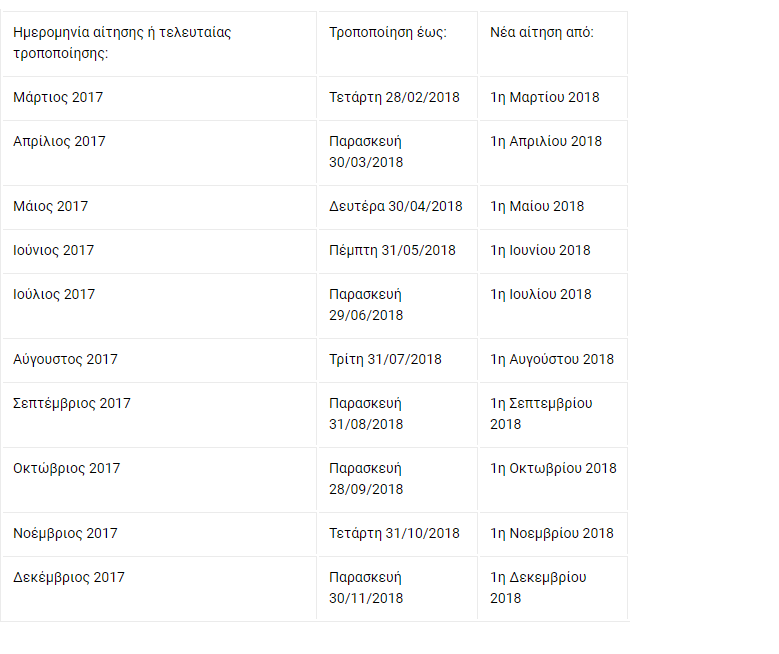Click the 'Μάρτιος 2017' cell
This screenshot has height=654, width=779.
(58, 97)
